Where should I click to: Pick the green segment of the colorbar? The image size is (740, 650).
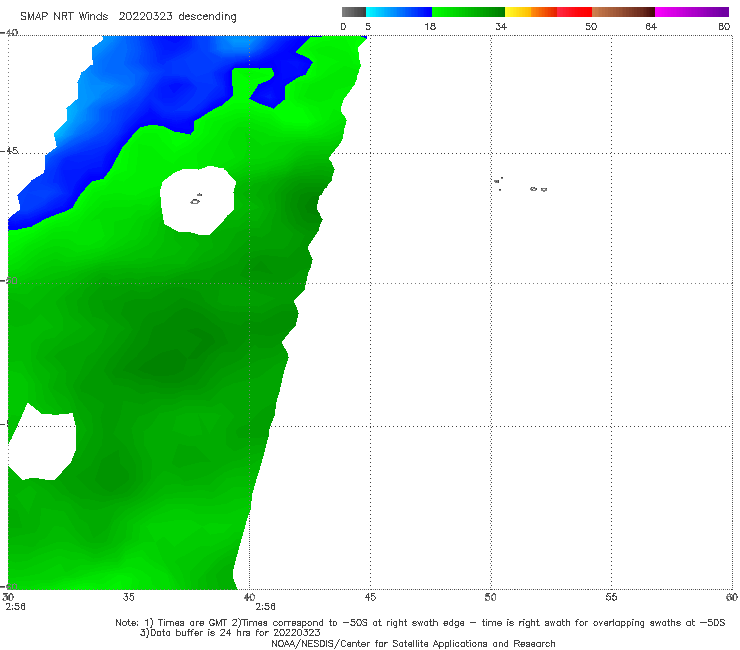pyautogui.click(x=468, y=12)
